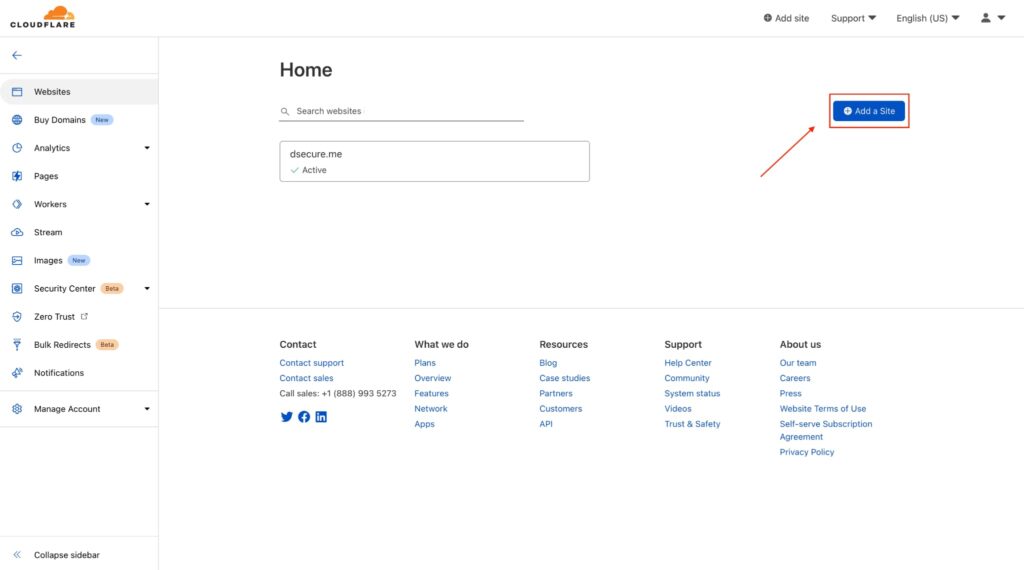Image resolution: width=1024 pixels, height=570 pixels.
Task: Click the collapse sidebar double-chevron icon
Action: tap(17, 555)
